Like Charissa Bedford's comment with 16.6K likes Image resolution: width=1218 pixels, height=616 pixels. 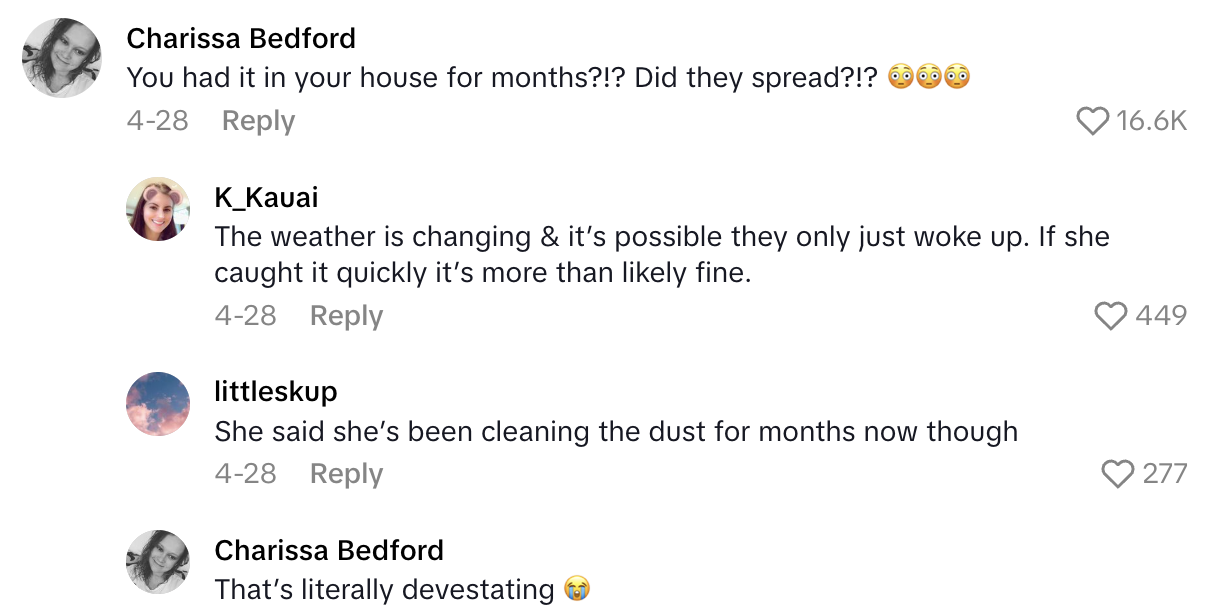point(1092,121)
